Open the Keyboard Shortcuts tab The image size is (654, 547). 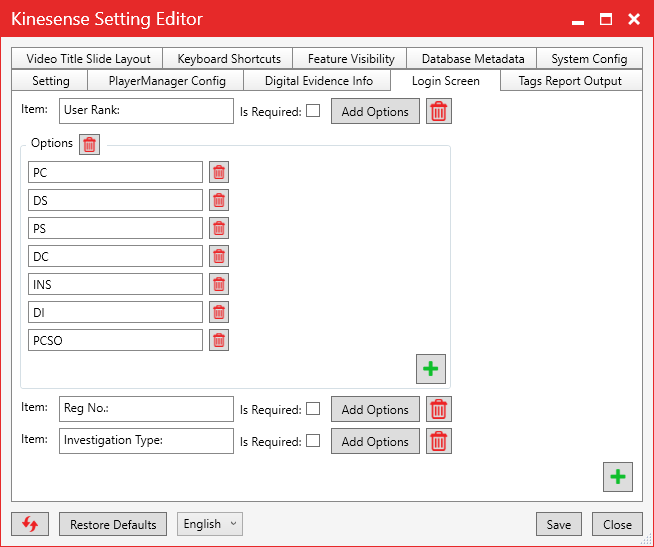pos(228,58)
